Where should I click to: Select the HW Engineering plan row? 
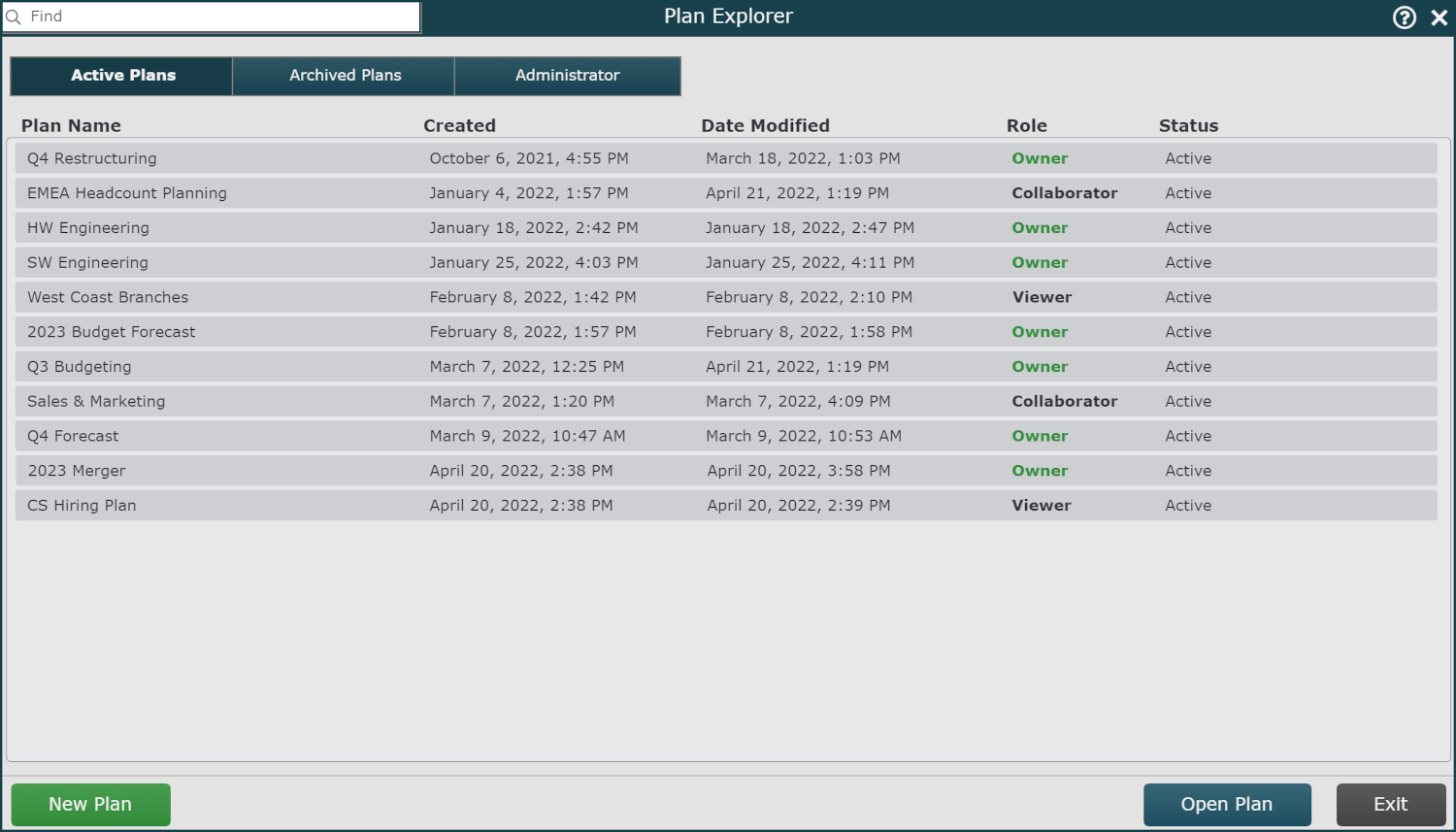tap(88, 228)
